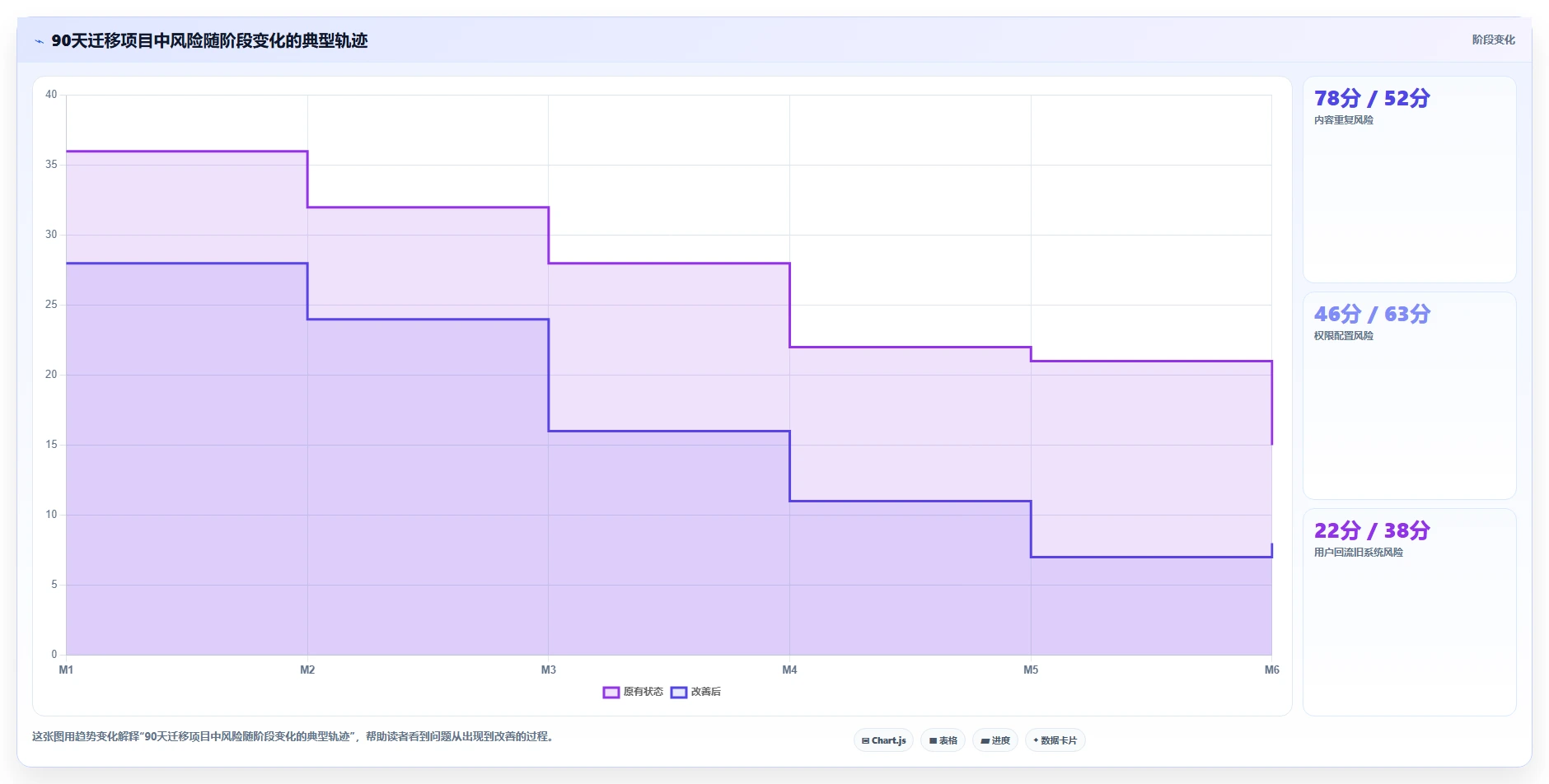Image resolution: width=1549 pixels, height=784 pixels.
Task: Click the 35 y-axis tick label
Action: (51, 165)
